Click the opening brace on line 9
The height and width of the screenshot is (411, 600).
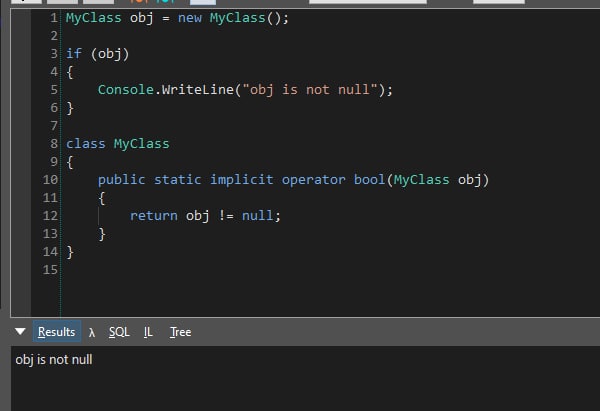[x=70, y=162]
